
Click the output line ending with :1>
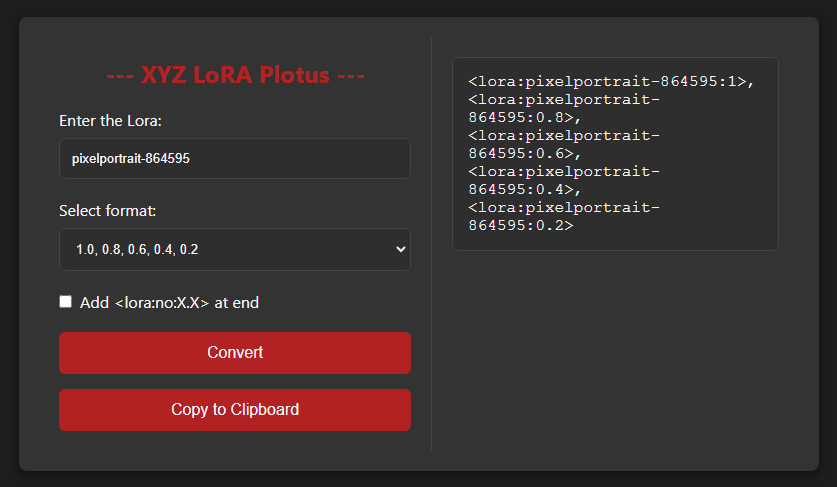coord(610,82)
